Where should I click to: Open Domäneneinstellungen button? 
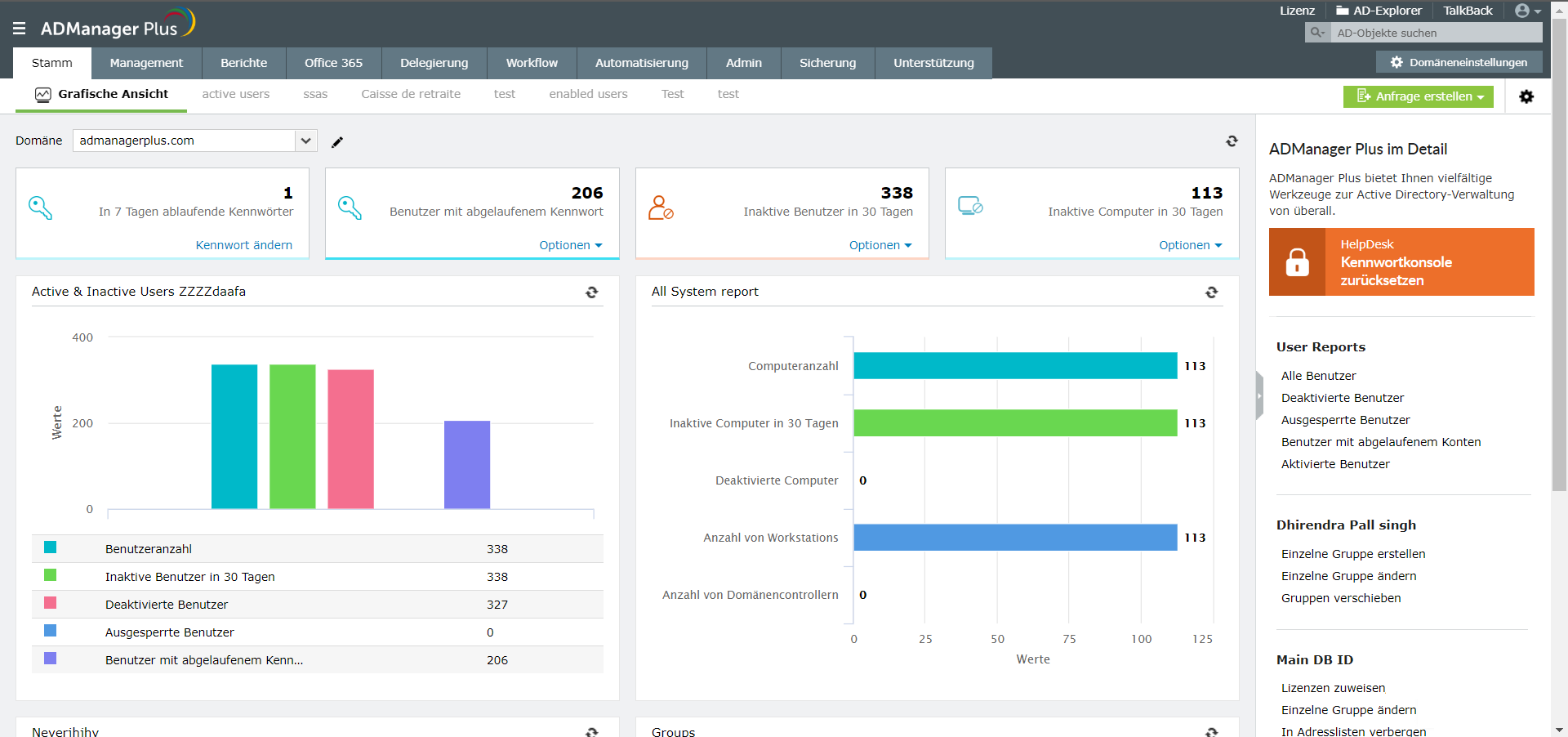coord(1459,62)
